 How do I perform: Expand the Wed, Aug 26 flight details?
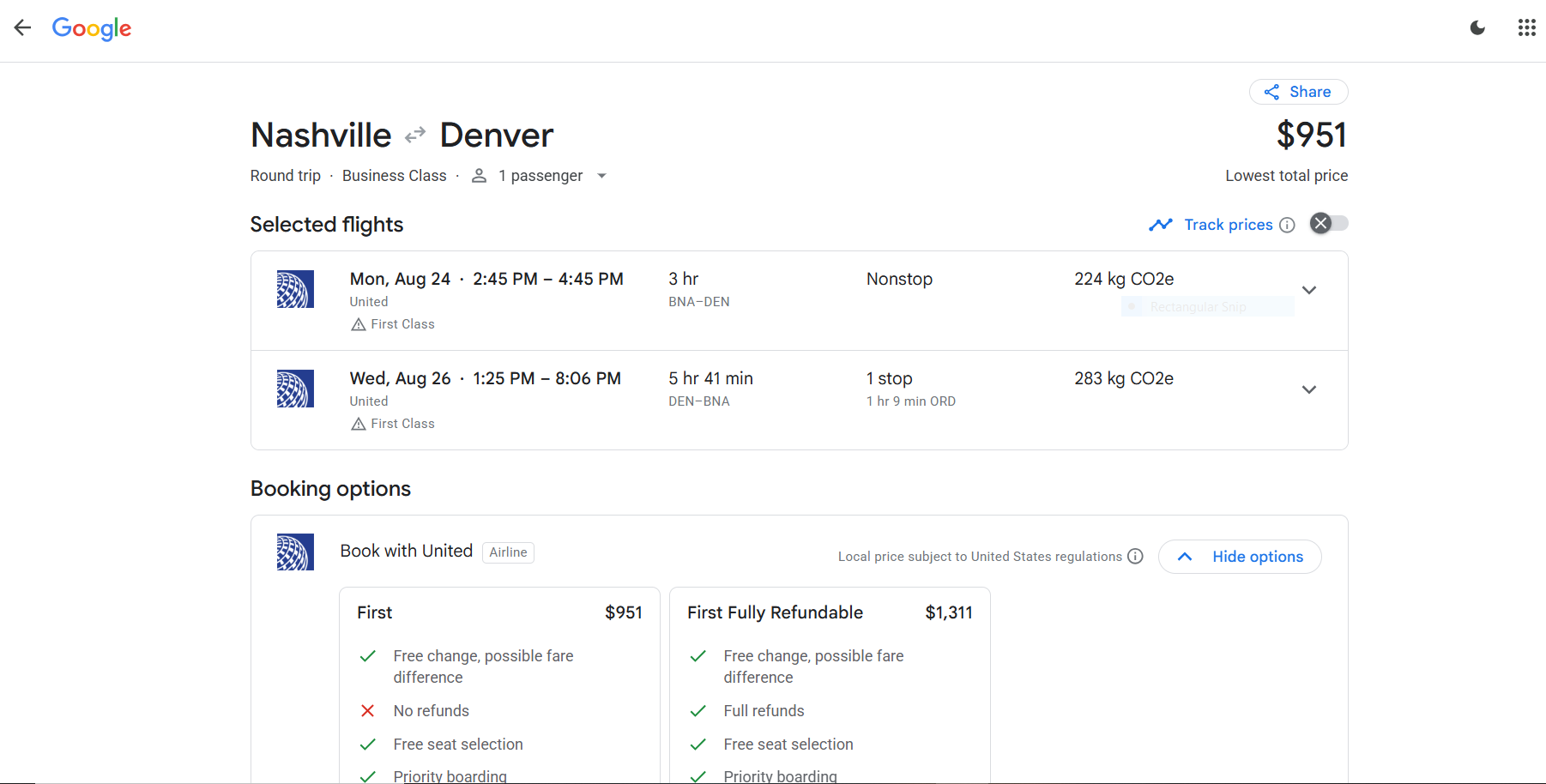click(1309, 389)
